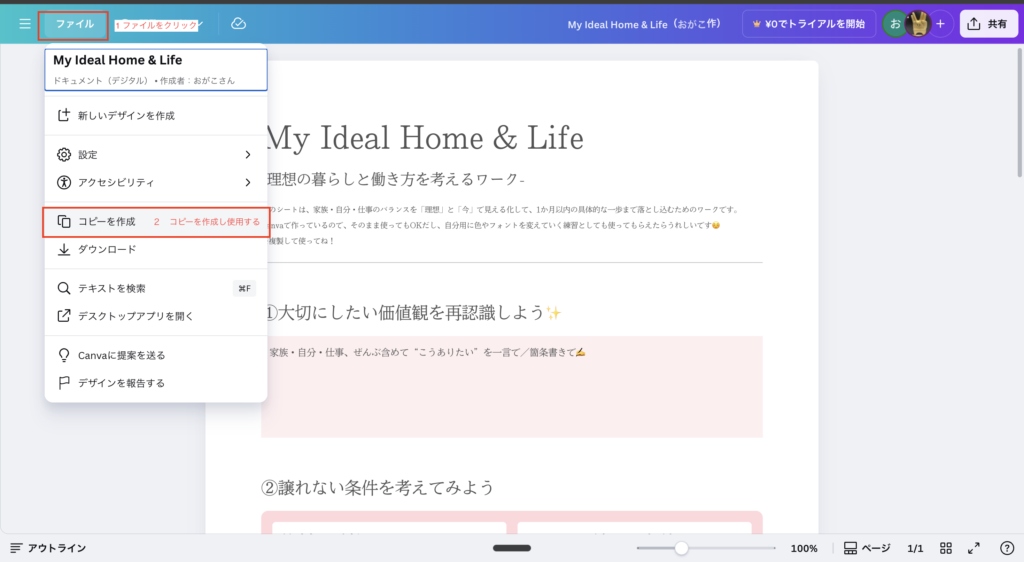Choose ダウンロード in the file menu
Screen dimensions: 1024x562
pyautogui.click(x=107, y=249)
